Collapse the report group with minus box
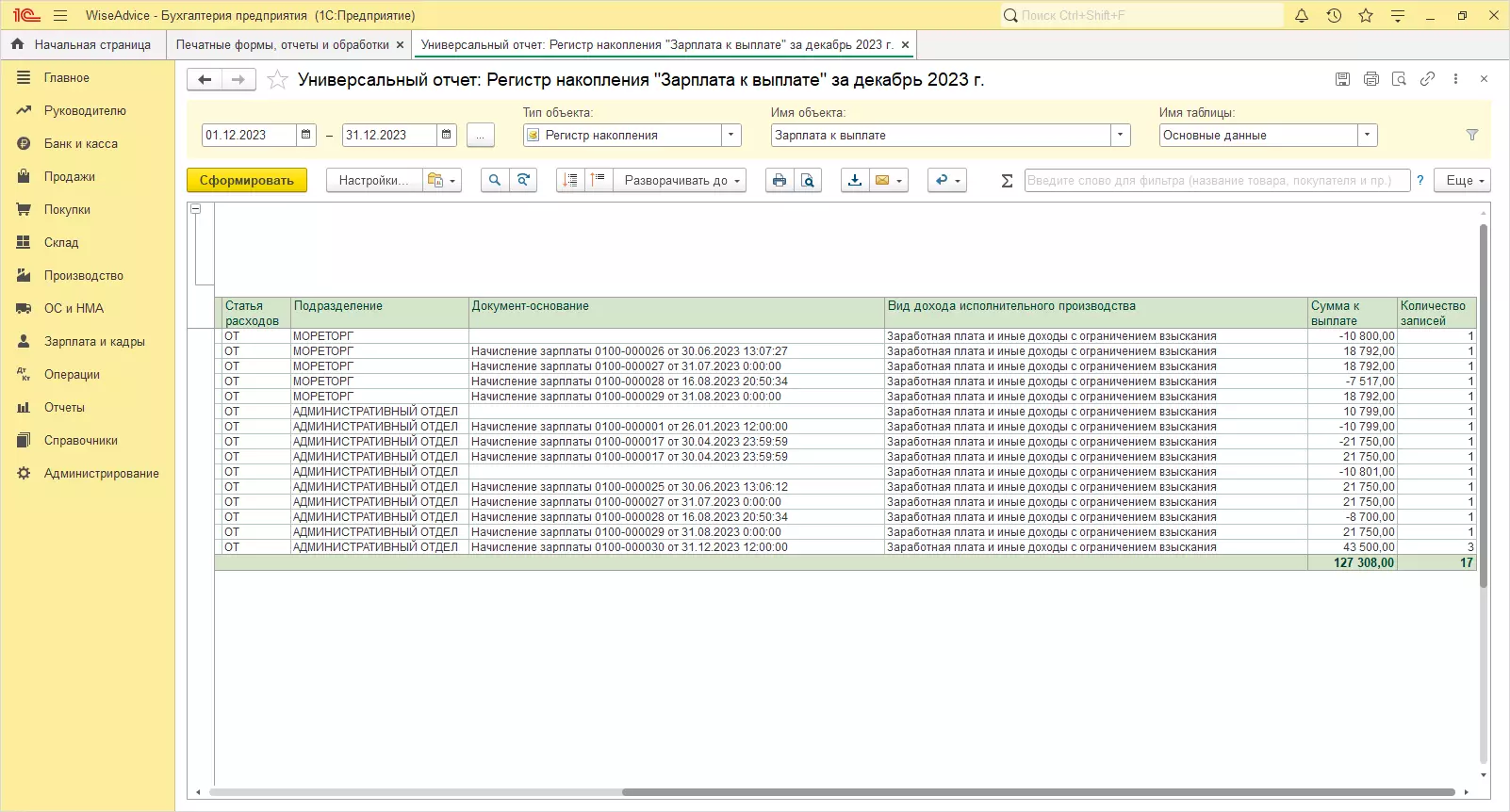The height and width of the screenshot is (812, 1510). click(x=196, y=208)
